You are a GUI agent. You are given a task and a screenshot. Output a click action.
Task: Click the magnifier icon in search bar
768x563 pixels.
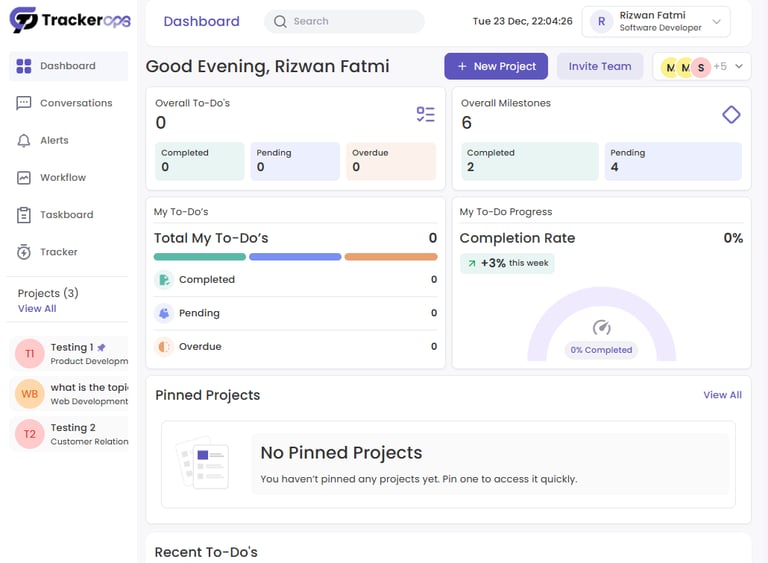click(x=280, y=21)
